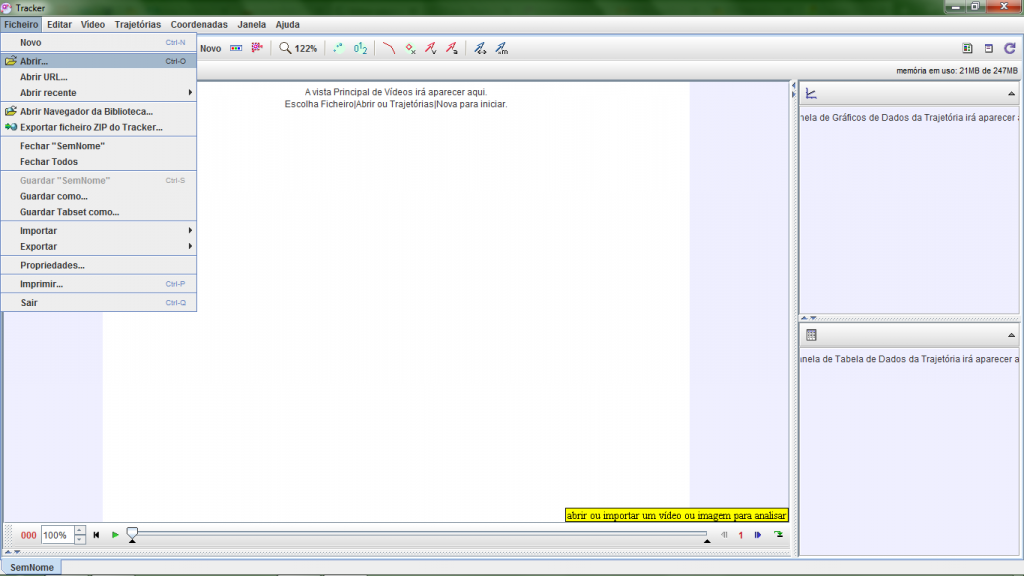Open the Trajetórias menu
The width and height of the screenshot is (1024, 576).
[137, 24]
